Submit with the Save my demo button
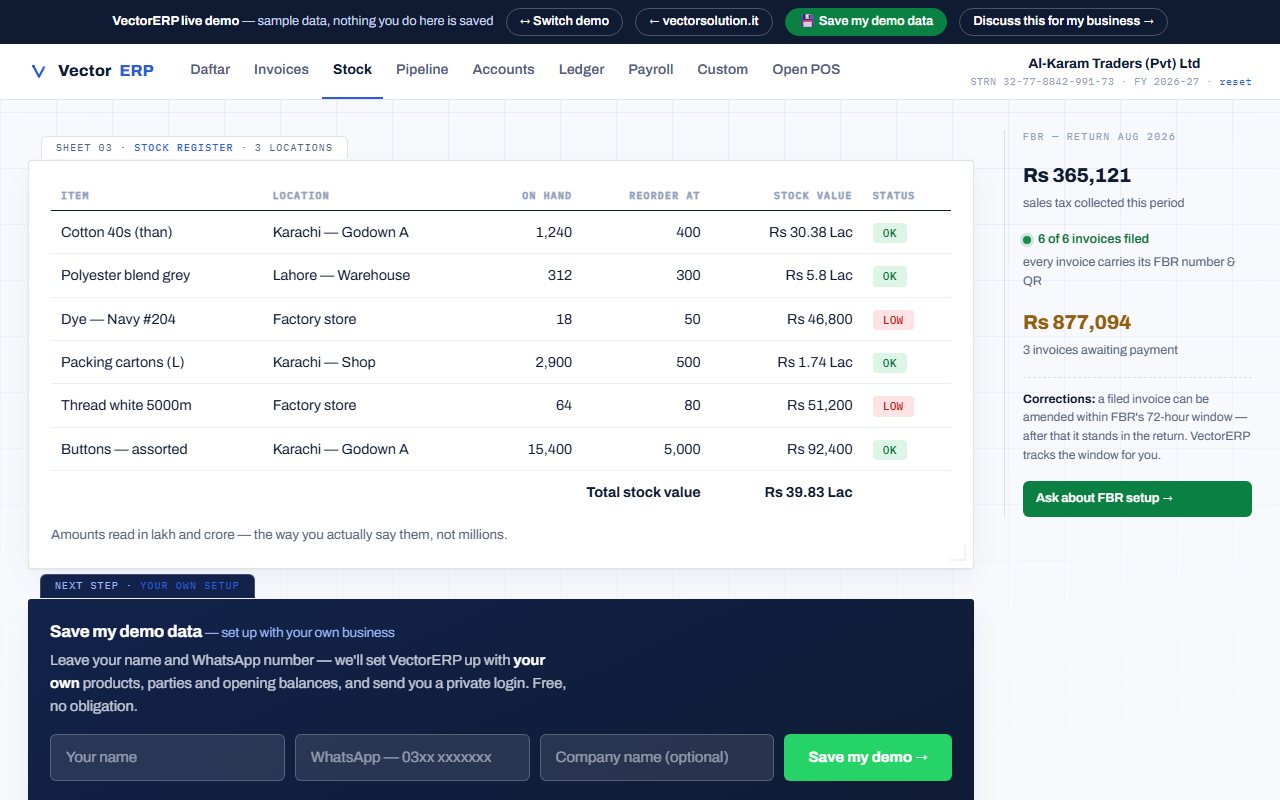This screenshot has width=1280, height=800. pyautogui.click(x=868, y=757)
